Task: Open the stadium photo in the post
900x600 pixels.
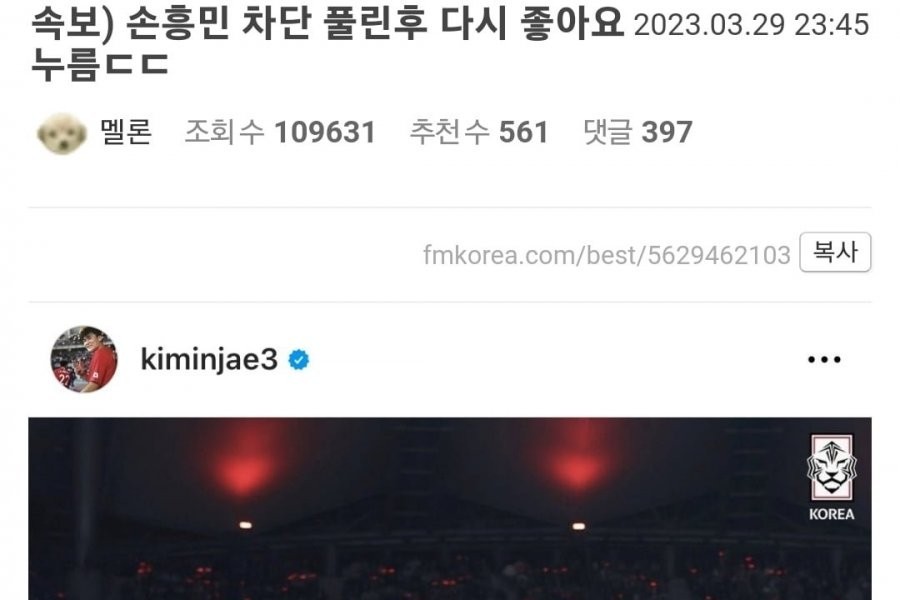Action: click(x=450, y=509)
